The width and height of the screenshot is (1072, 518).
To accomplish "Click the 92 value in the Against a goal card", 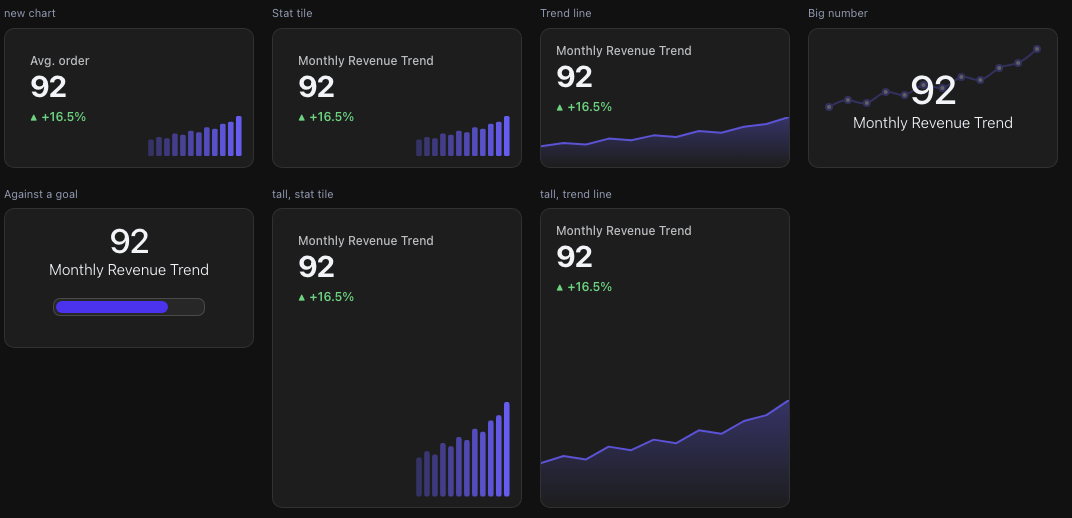I will click(x=129, y=241).
